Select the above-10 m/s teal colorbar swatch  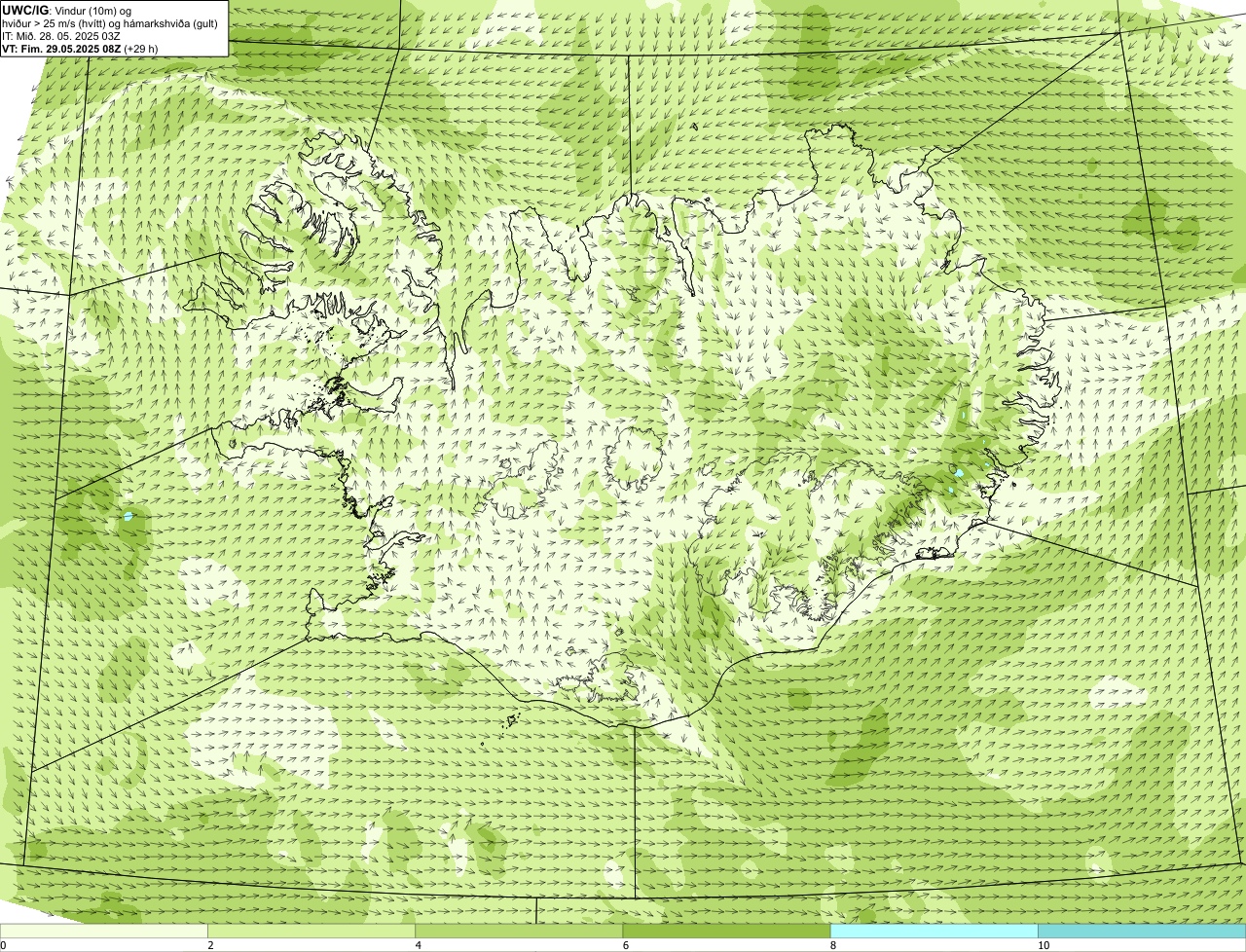click(1142, 932)
